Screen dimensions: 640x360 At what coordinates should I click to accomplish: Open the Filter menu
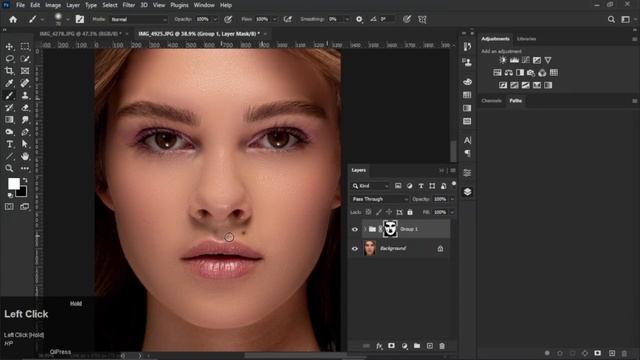coord(129,5)
